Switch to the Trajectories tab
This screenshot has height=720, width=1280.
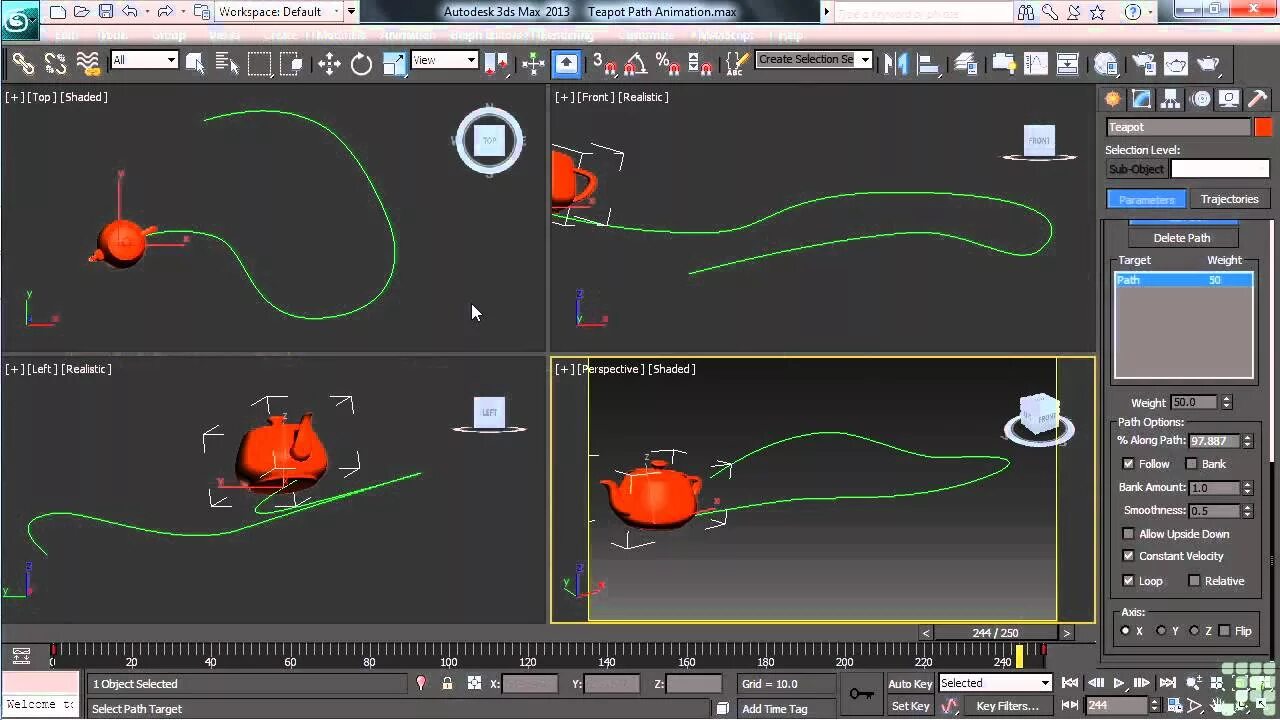pyautogui.click(x=1229, y=199)
